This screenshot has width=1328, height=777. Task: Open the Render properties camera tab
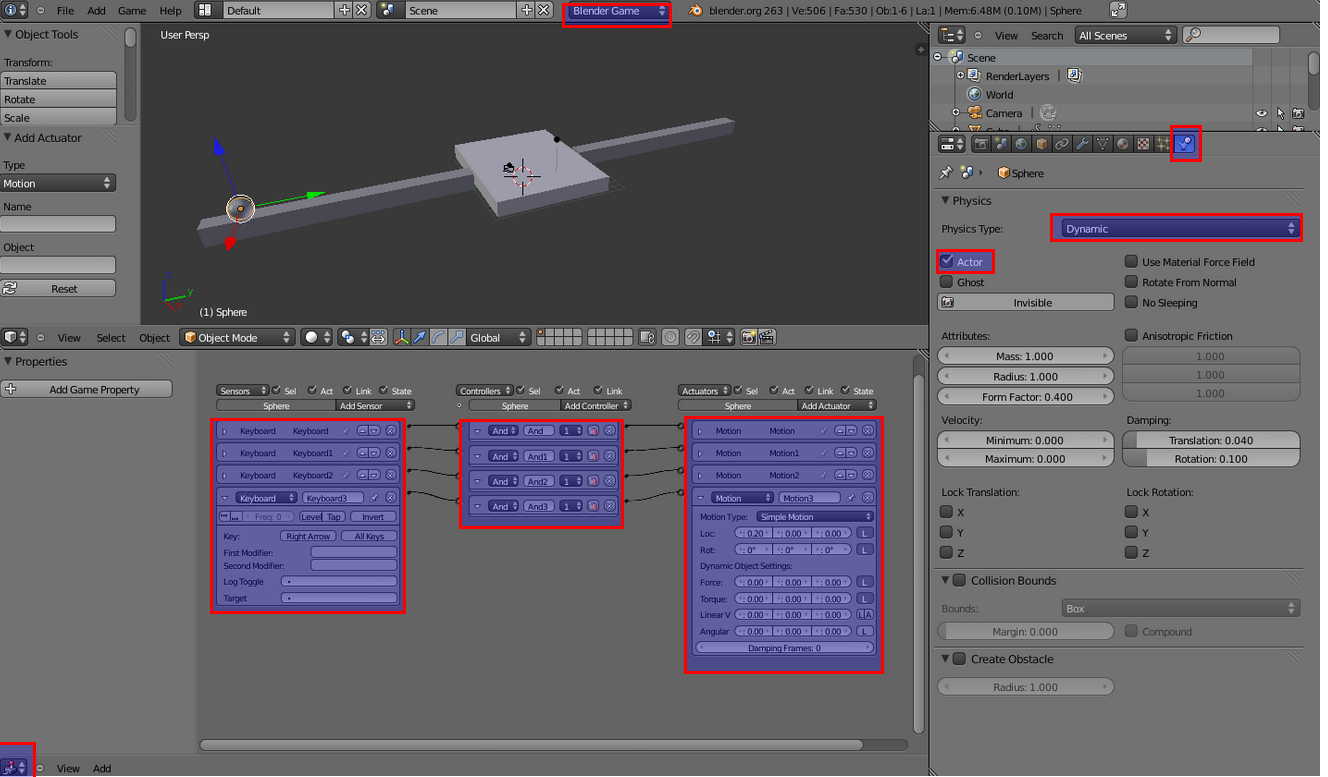981,144
